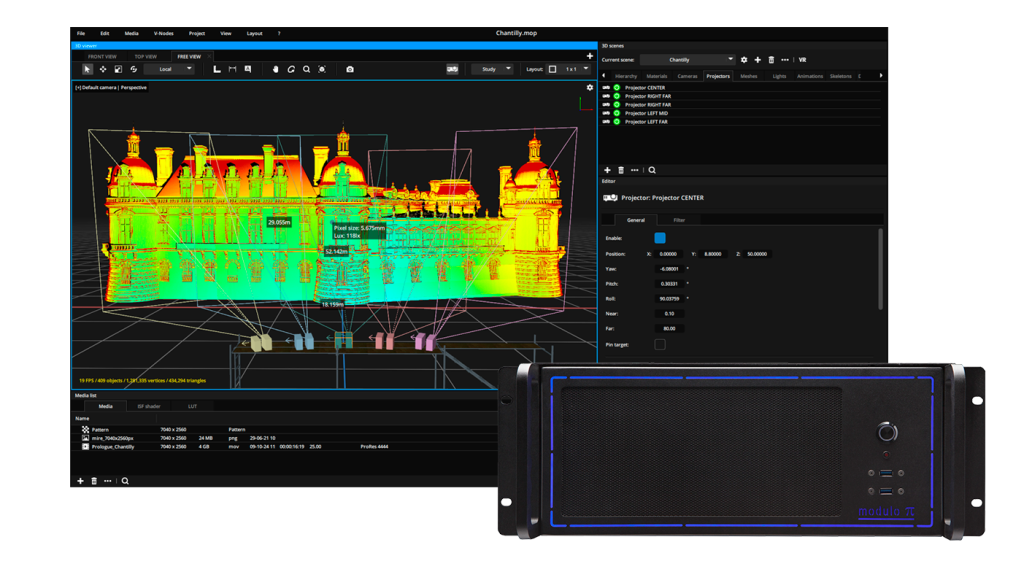This screenshot has height=561, width=1024.
Task: Click the VR button in 3D scenes
Action: pyautogui.click(x=802, y=60)
